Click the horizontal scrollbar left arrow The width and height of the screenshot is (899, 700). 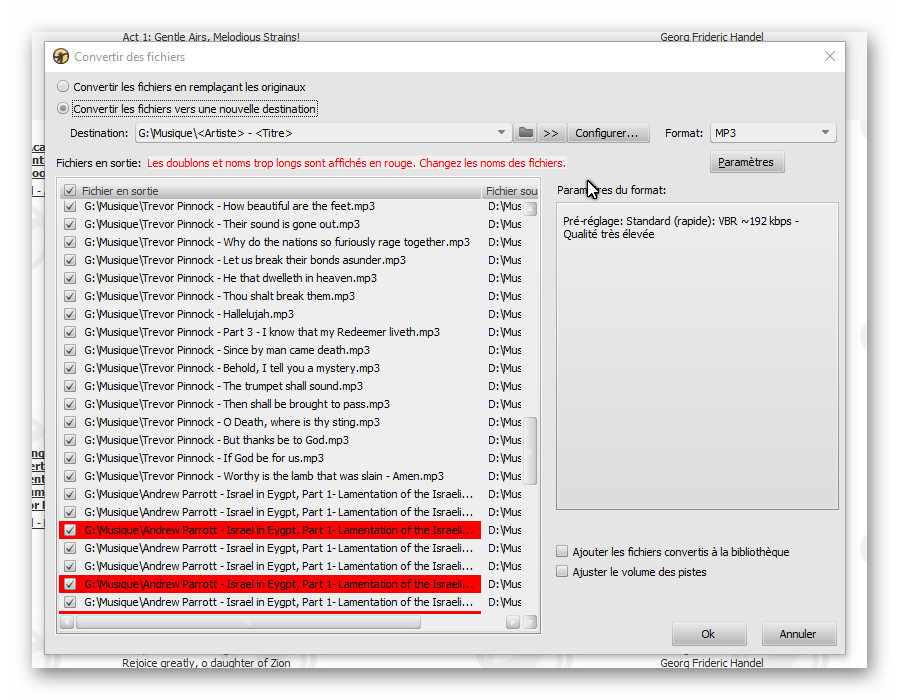(x=67, y=622)
